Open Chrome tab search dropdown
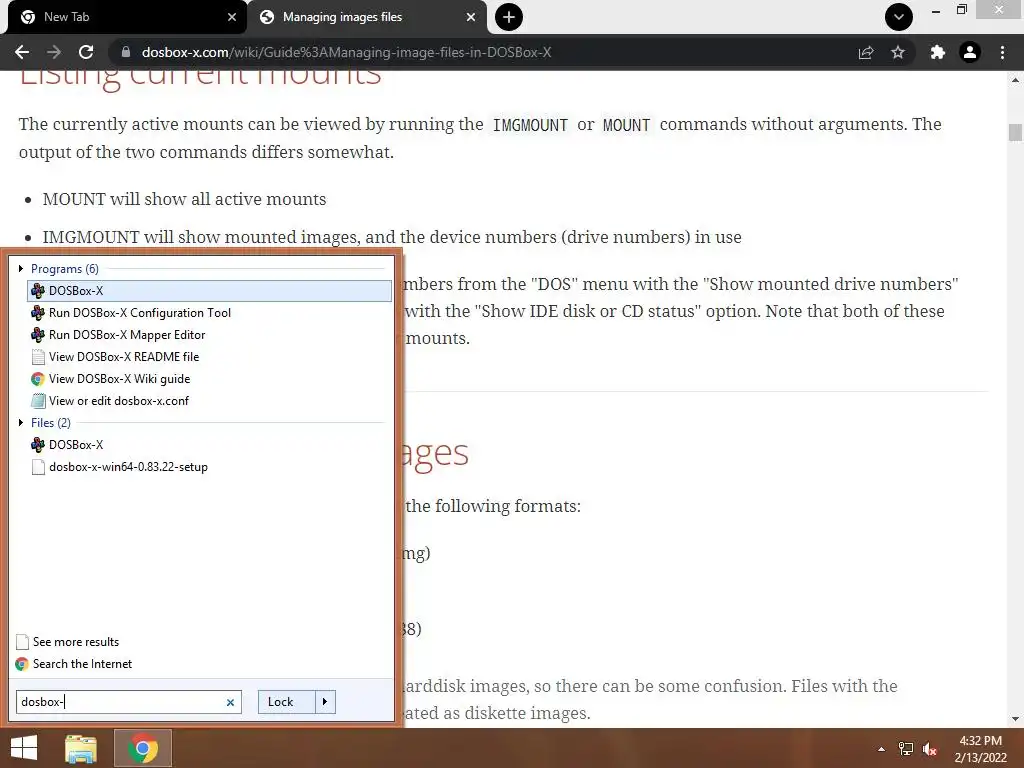 [x=899, y=17]
